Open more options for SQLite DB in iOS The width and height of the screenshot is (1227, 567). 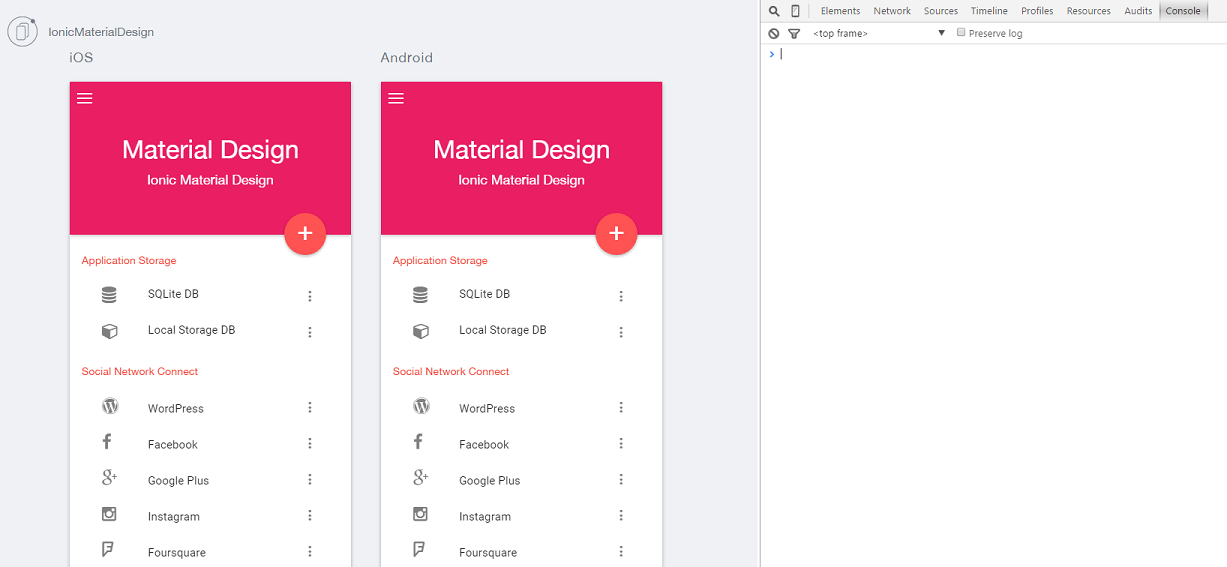310,296
